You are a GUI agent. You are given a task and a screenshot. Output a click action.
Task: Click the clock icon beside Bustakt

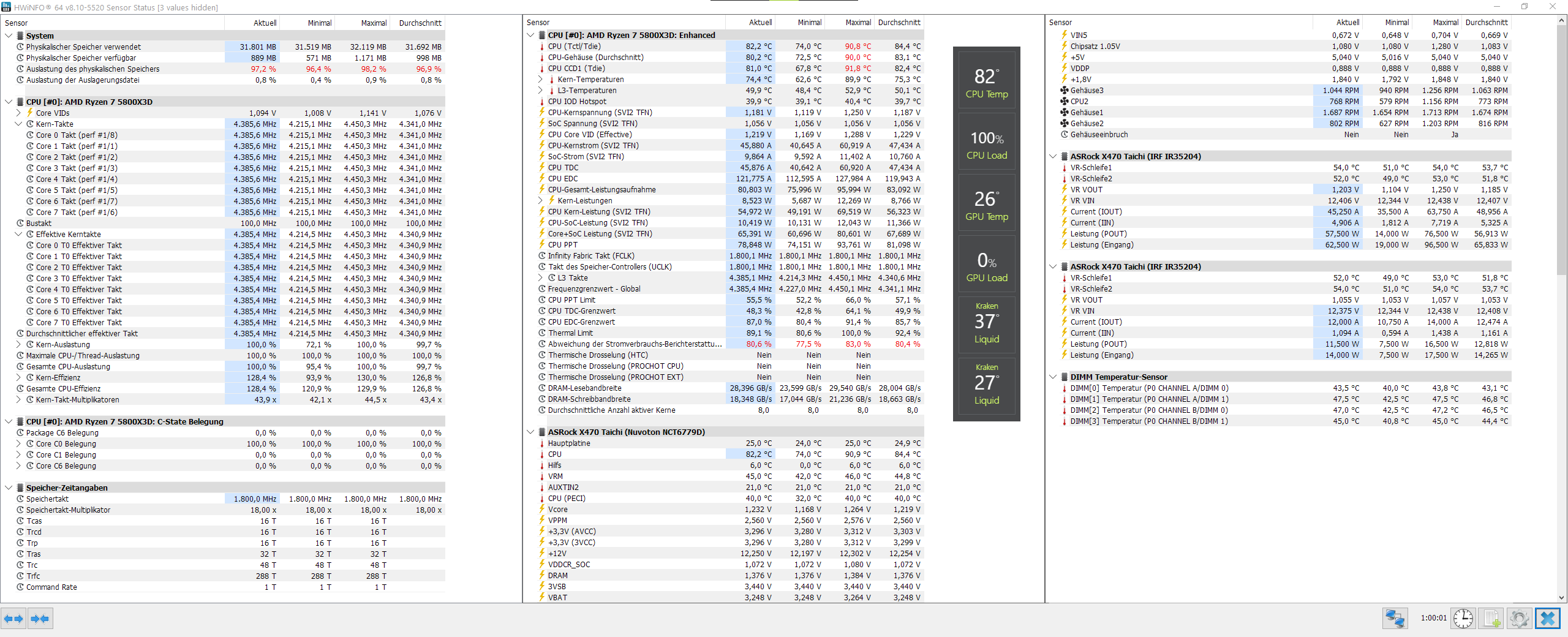(x=20, y=223)
